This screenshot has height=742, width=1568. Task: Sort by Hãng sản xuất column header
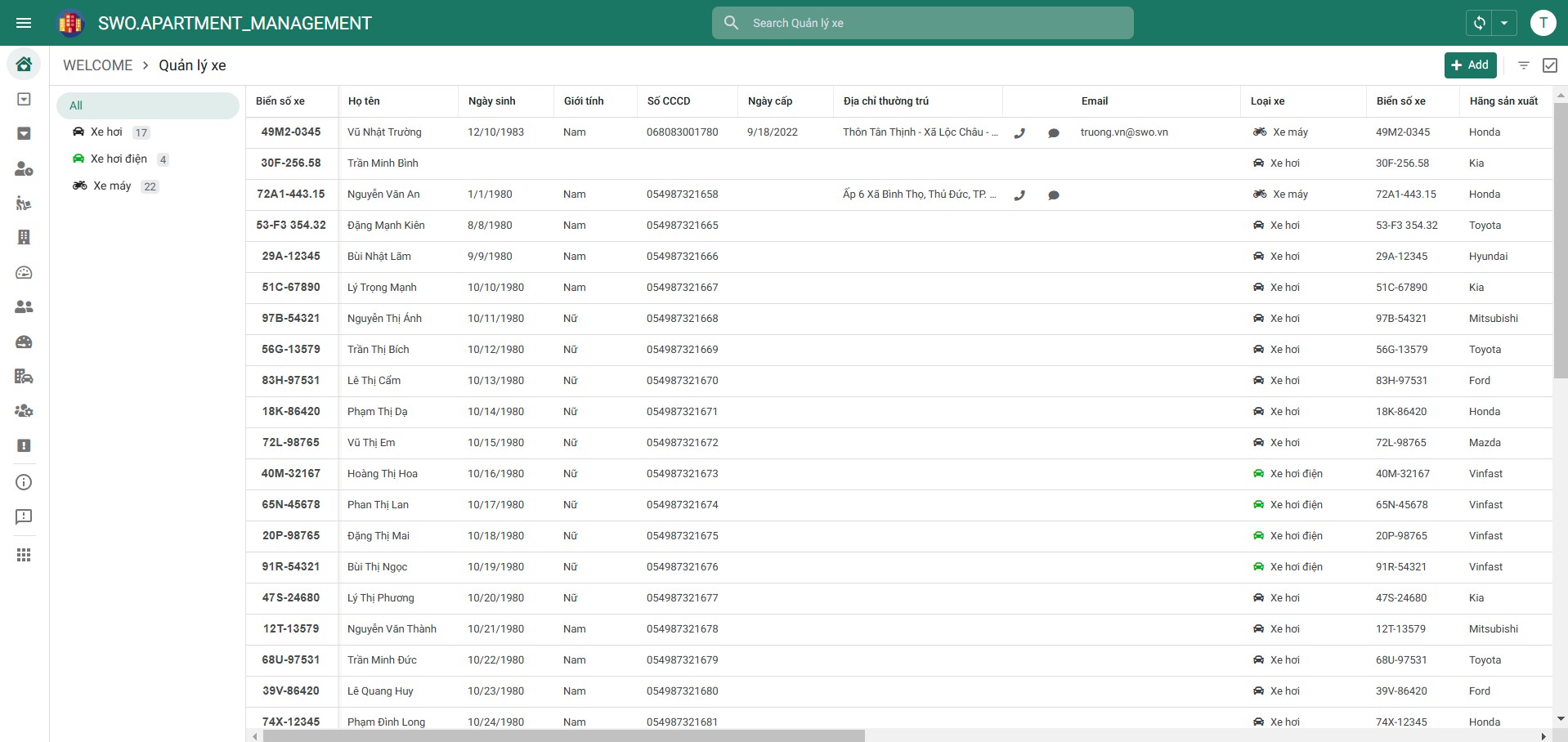tap(1503, 101)
